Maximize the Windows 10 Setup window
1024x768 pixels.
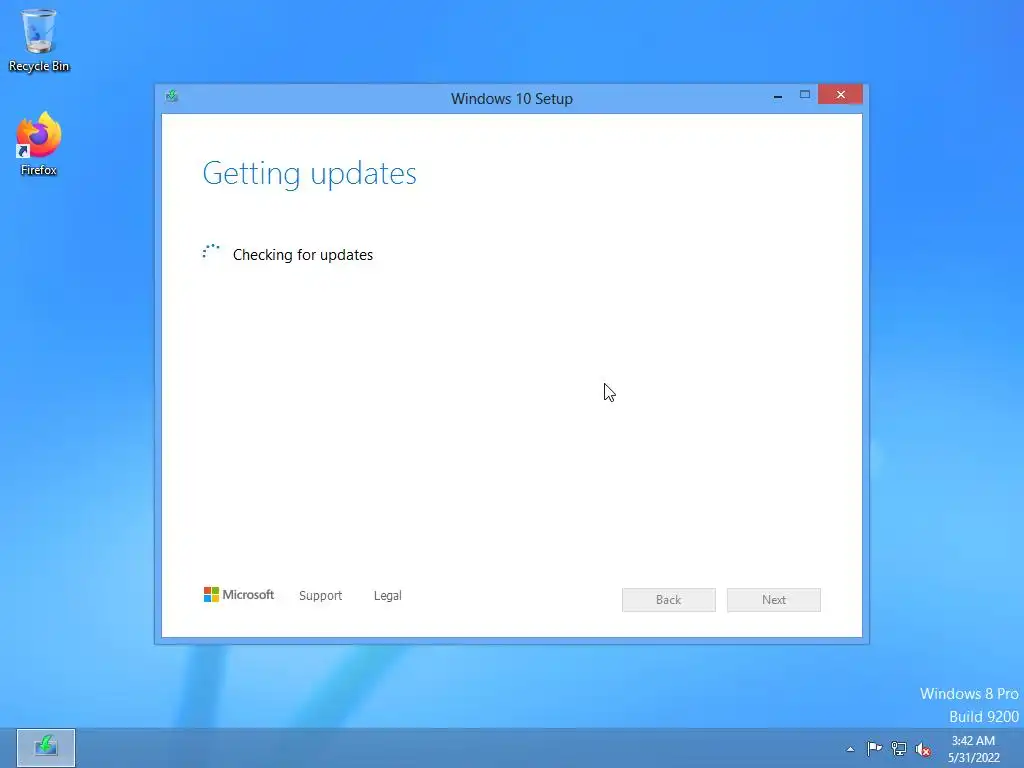(805, 95)
